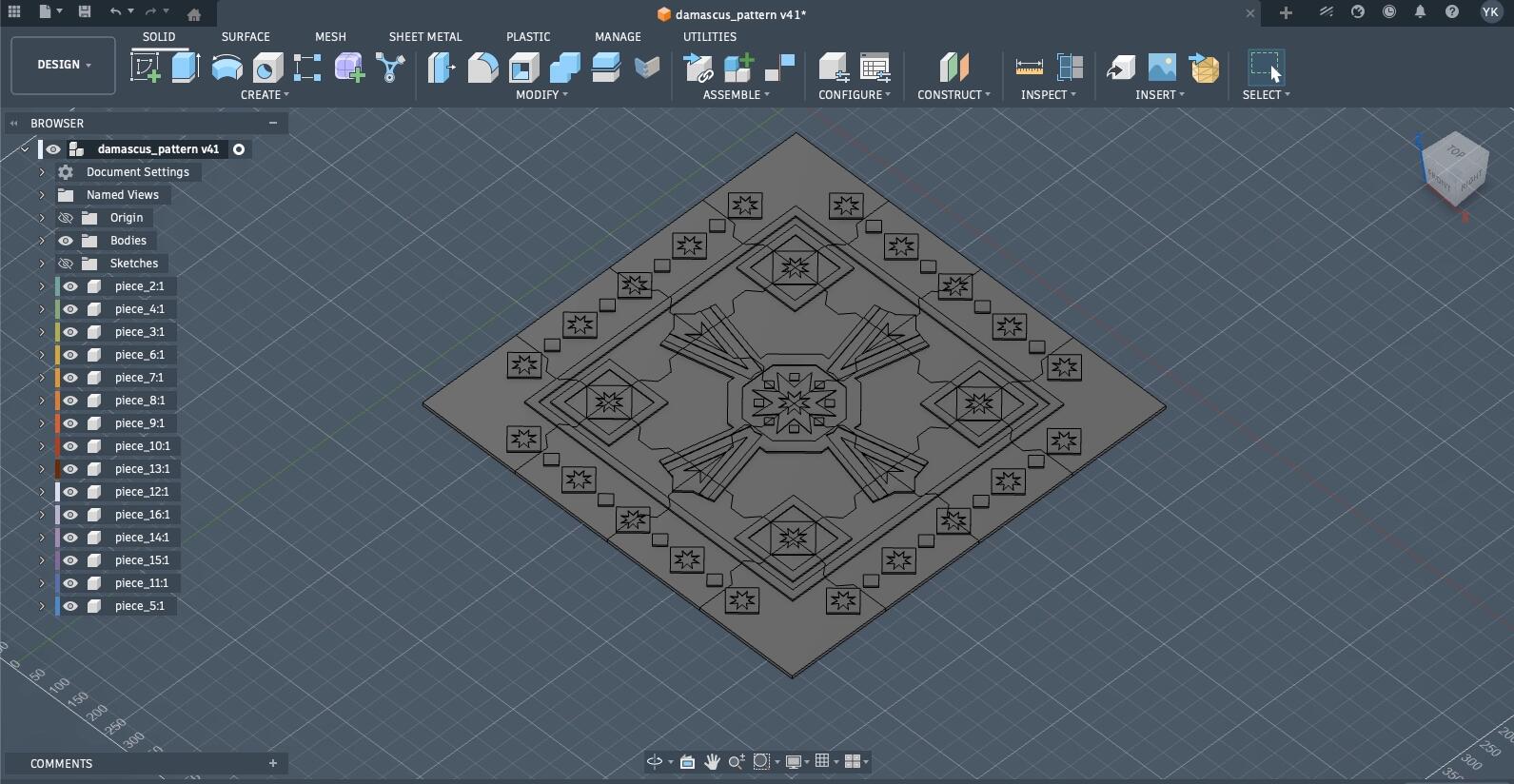Click the Combine tool
This screenshot has width=1514, height=784.
click(564, 68)
